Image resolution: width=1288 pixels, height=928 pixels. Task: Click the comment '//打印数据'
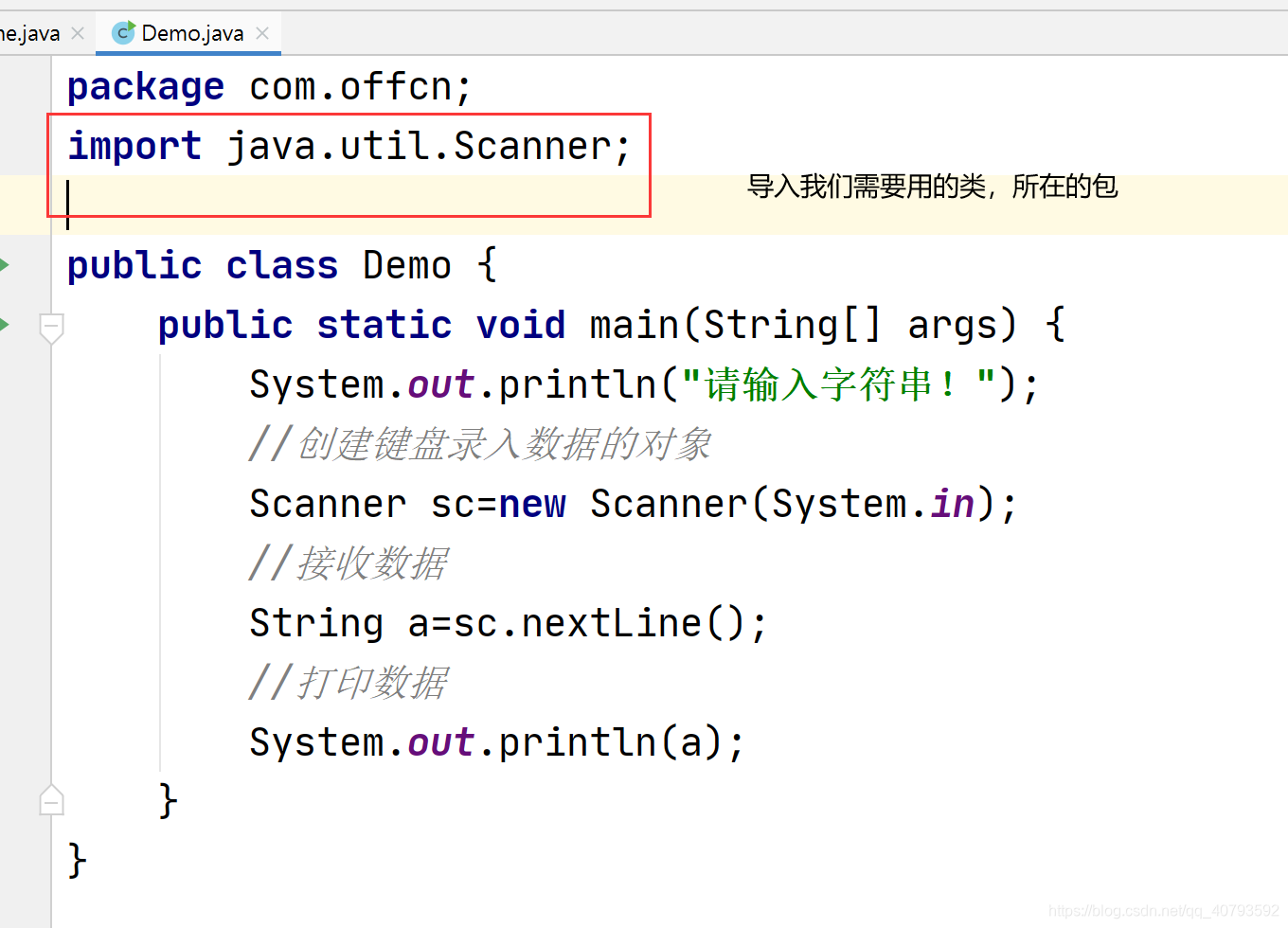point(349,683)
